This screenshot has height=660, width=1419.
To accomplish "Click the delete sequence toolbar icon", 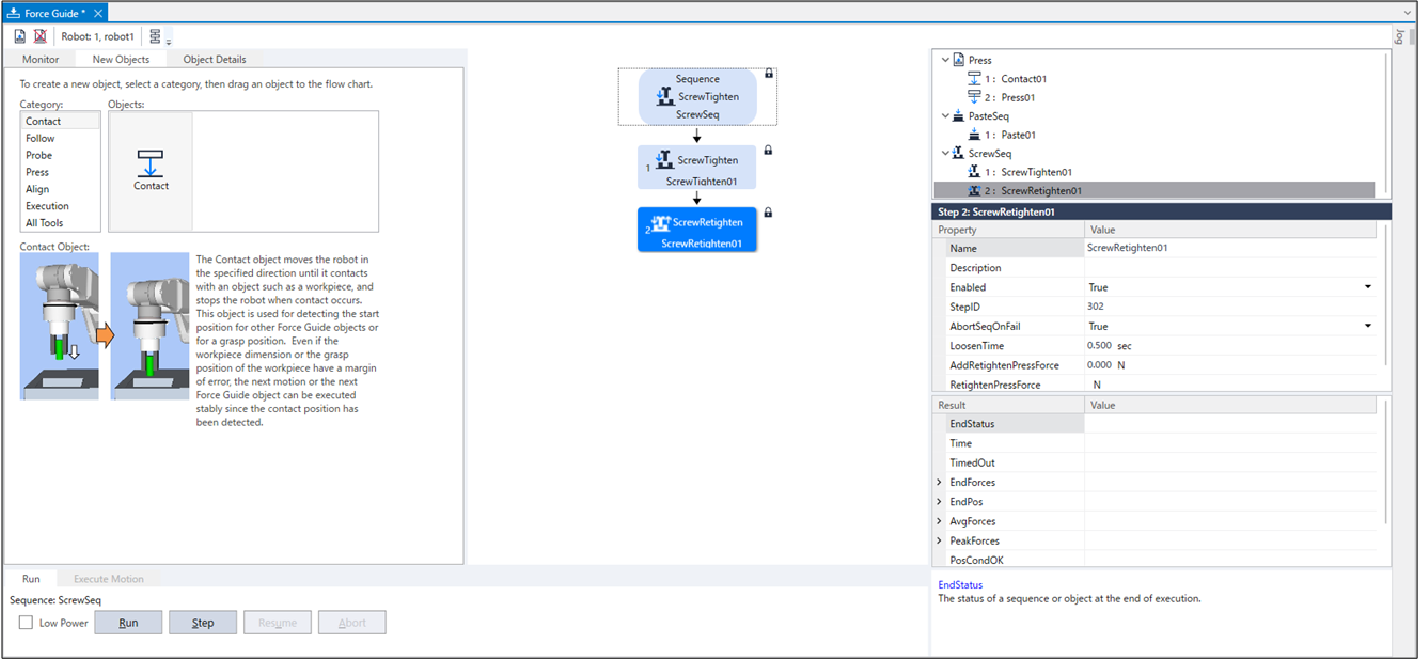I will coord(40,36).
